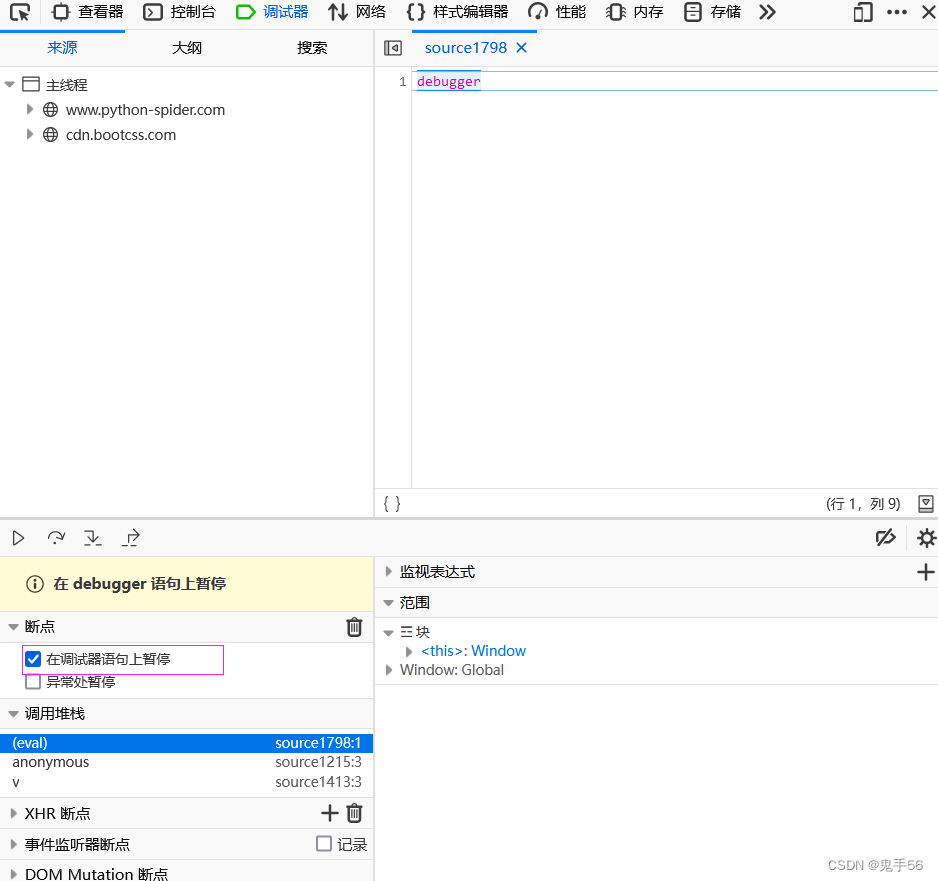
Task: Click the Resume execution icon
Action: (17, 538)
